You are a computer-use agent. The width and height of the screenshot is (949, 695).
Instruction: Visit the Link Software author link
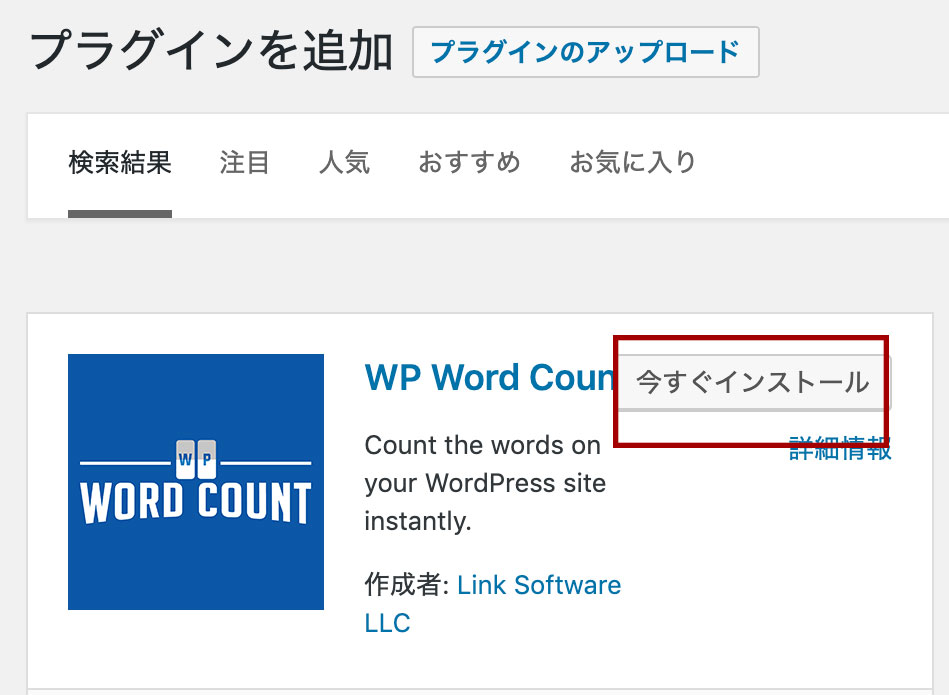[x=538, y=585]
